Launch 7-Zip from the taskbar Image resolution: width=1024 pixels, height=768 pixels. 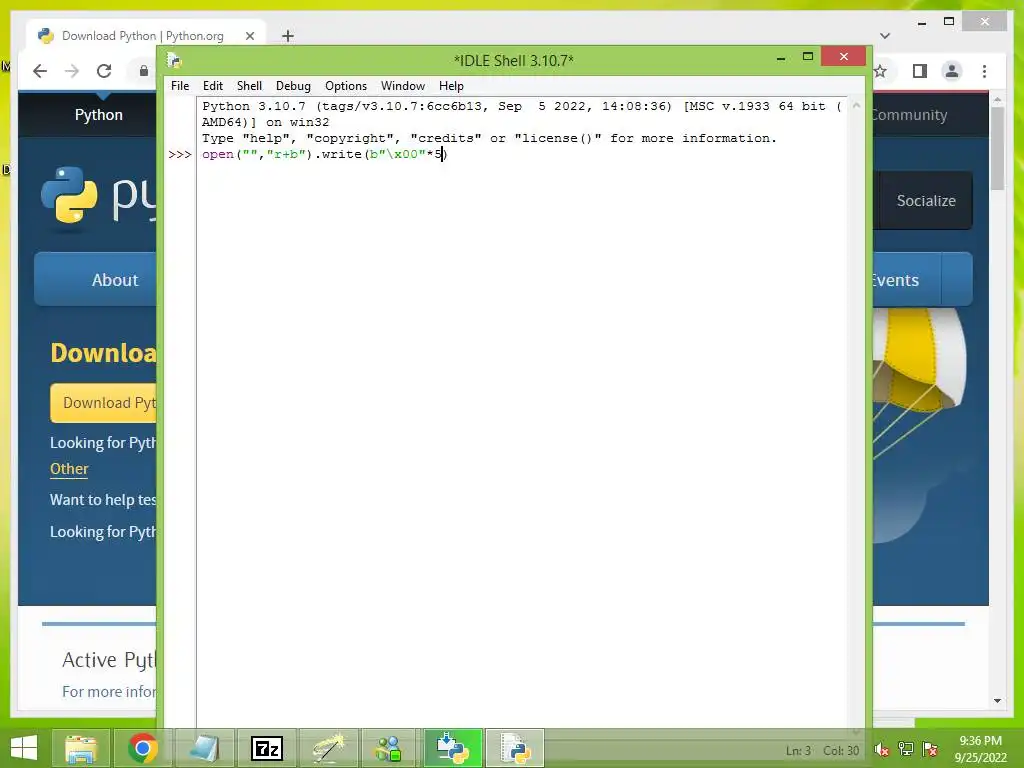pos(266,748)
